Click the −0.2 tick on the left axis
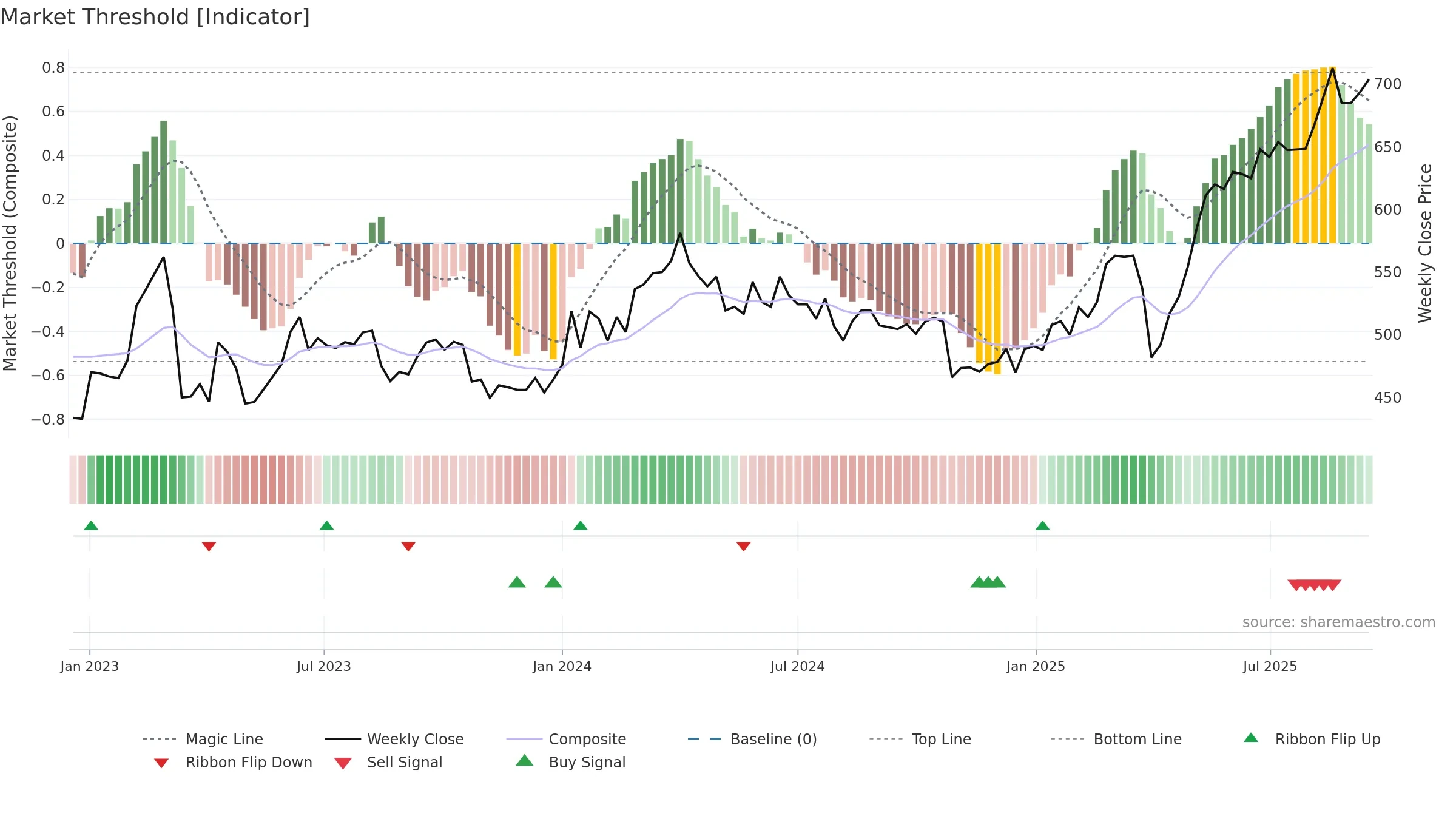Screen dimensions: 1456x819 48,288
